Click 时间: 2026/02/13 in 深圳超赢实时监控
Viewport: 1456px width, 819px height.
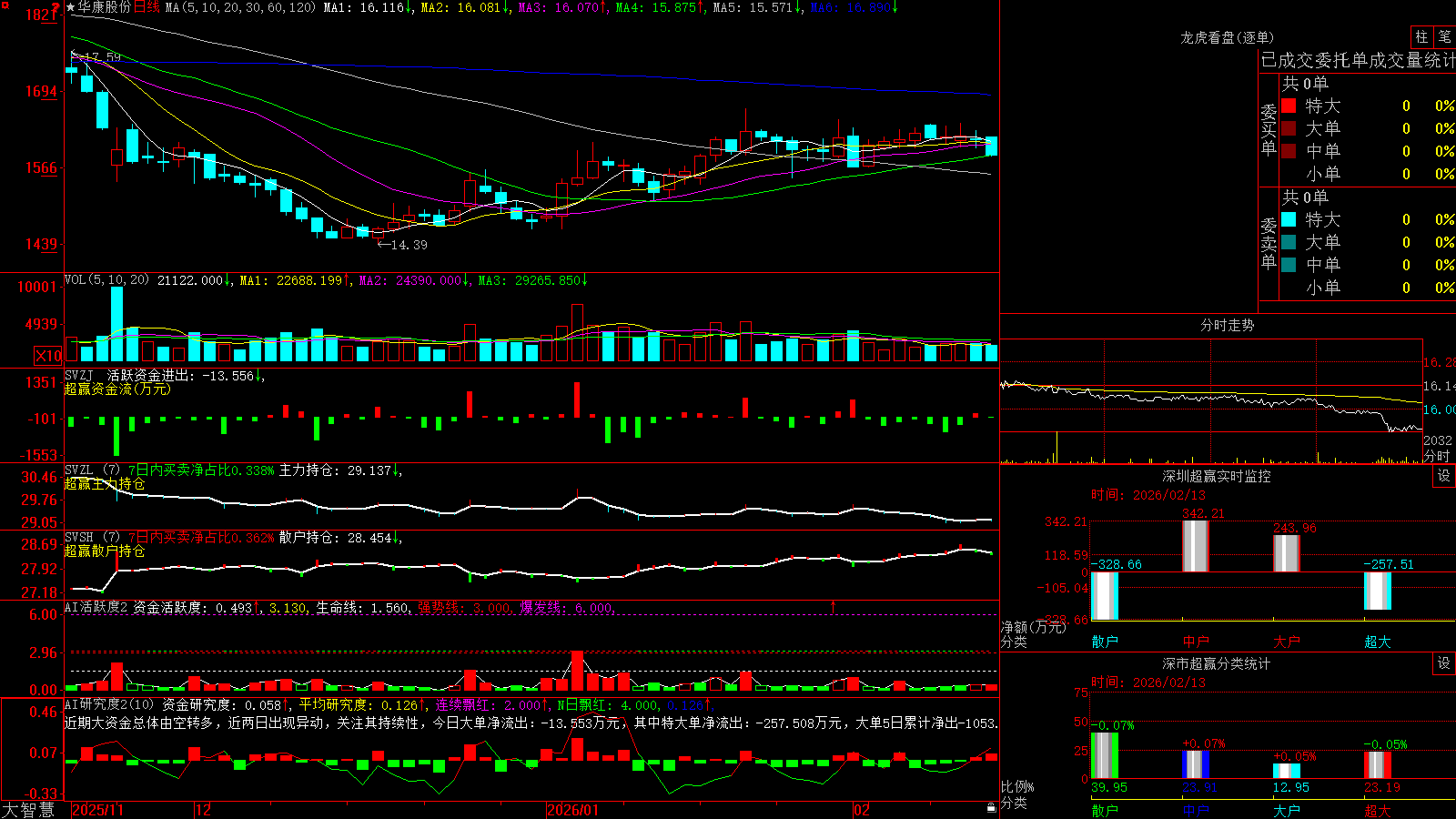(1148, 495)
